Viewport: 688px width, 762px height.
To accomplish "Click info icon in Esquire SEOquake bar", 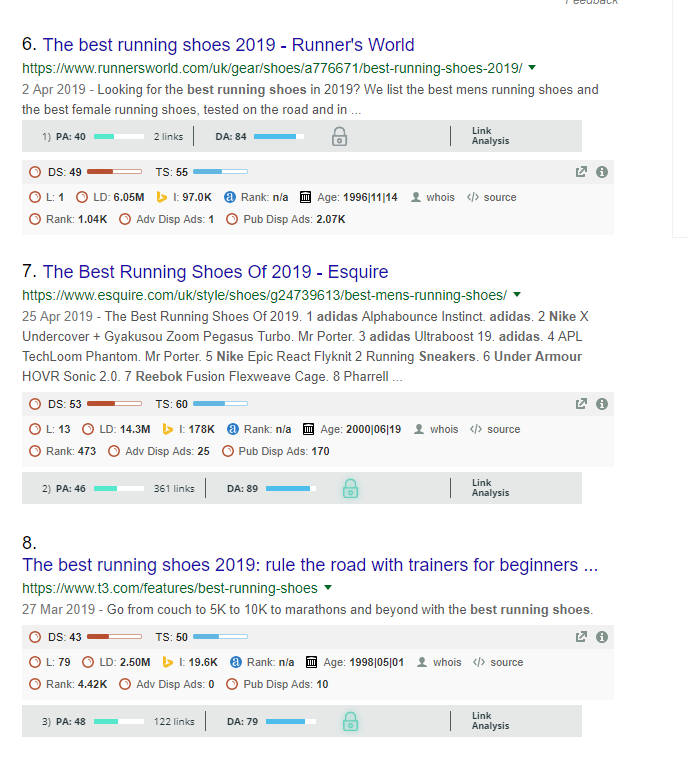I will click(602, 404).
